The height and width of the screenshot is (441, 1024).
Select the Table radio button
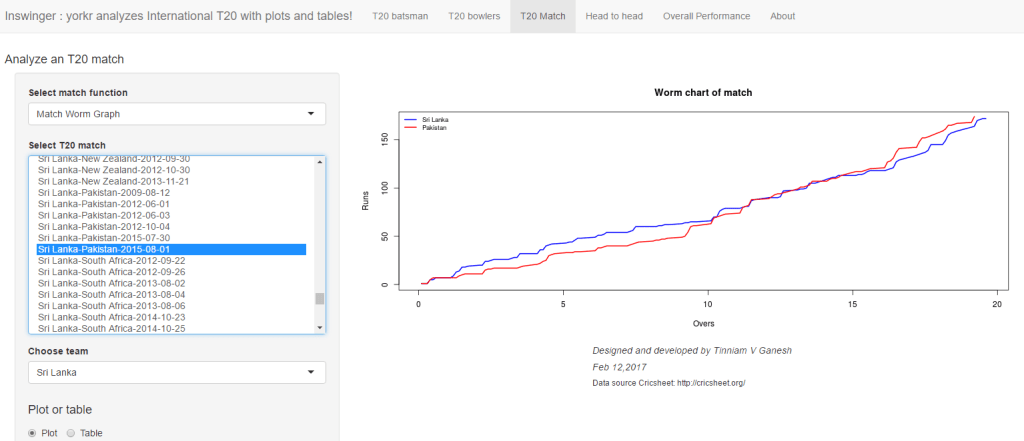click(71, 433)
